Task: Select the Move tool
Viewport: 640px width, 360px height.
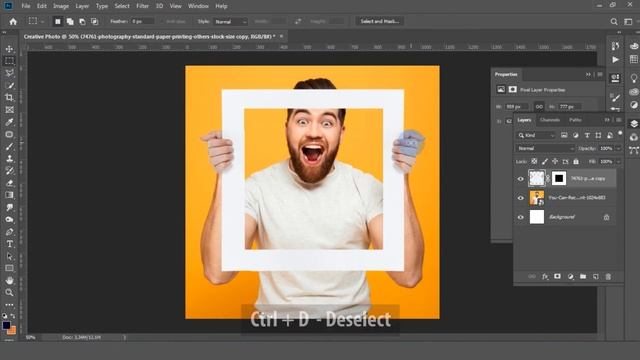Action: [x=9, y=49]
